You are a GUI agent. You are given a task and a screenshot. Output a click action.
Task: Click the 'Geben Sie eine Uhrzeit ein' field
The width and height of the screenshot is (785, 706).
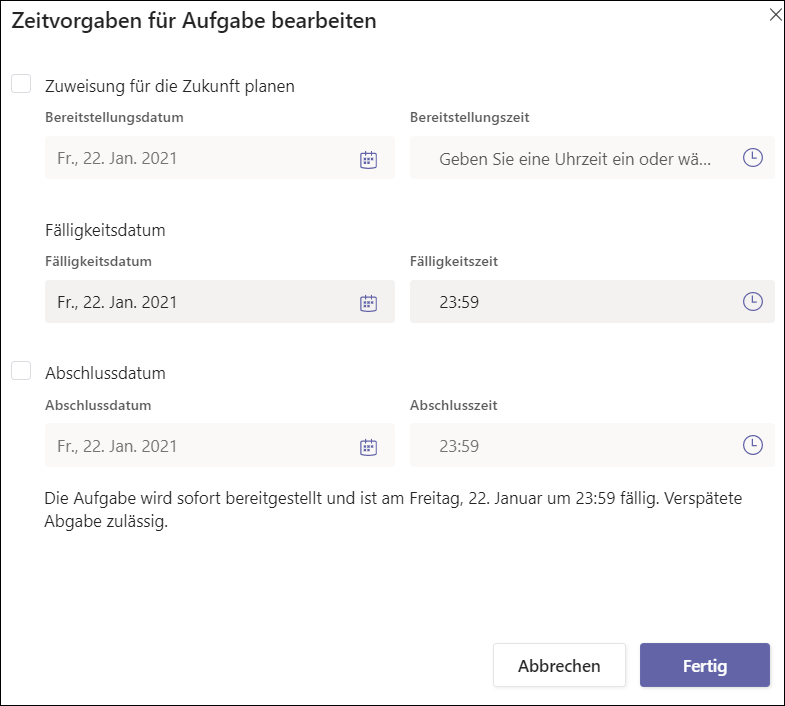[592, 158]
